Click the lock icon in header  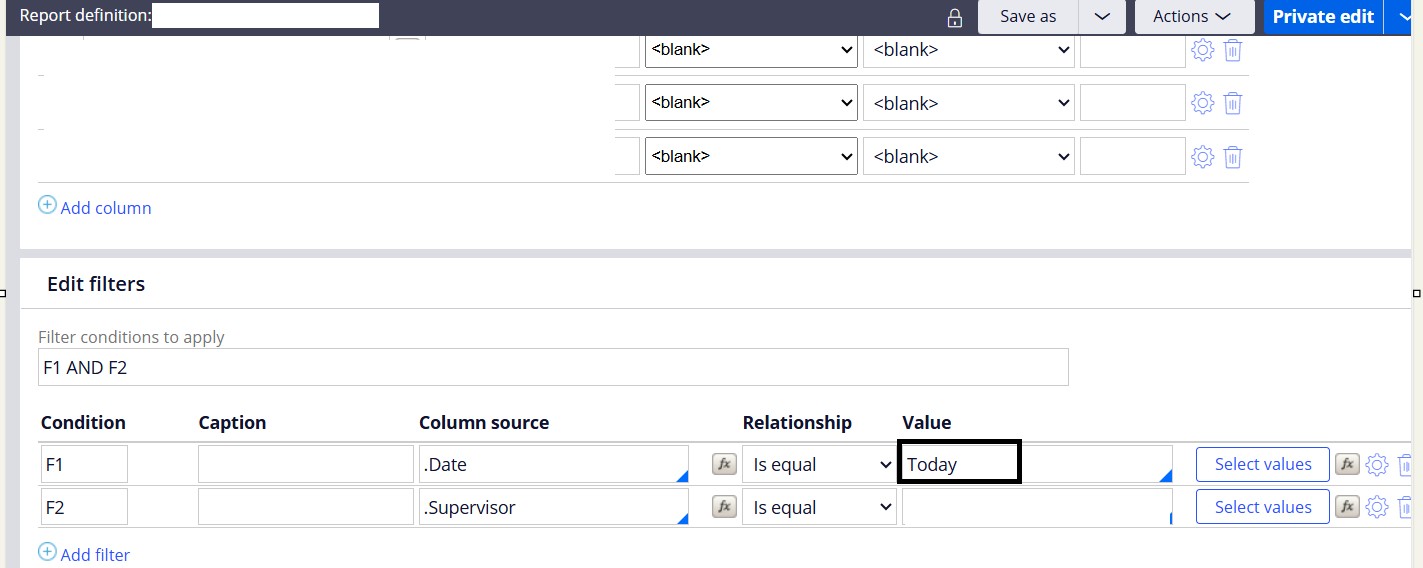point(955,18)
